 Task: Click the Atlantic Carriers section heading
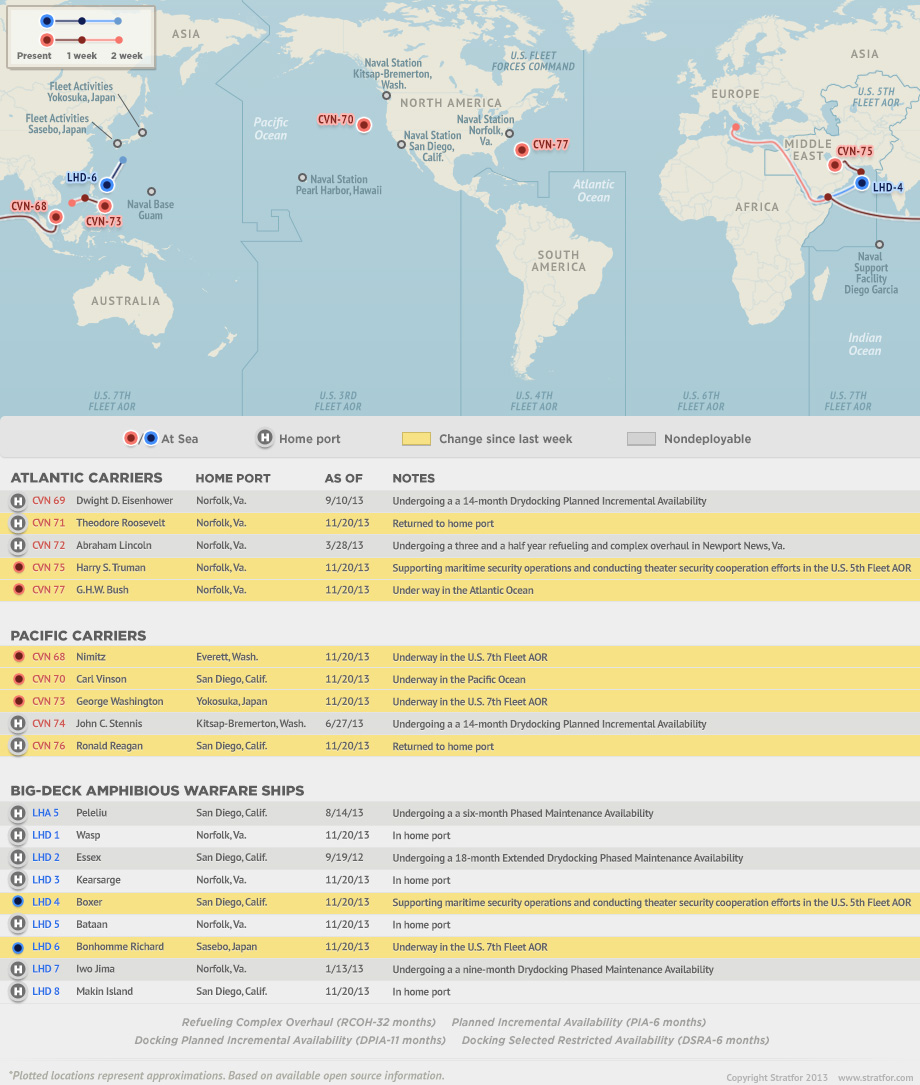click(x=86, y=478)
